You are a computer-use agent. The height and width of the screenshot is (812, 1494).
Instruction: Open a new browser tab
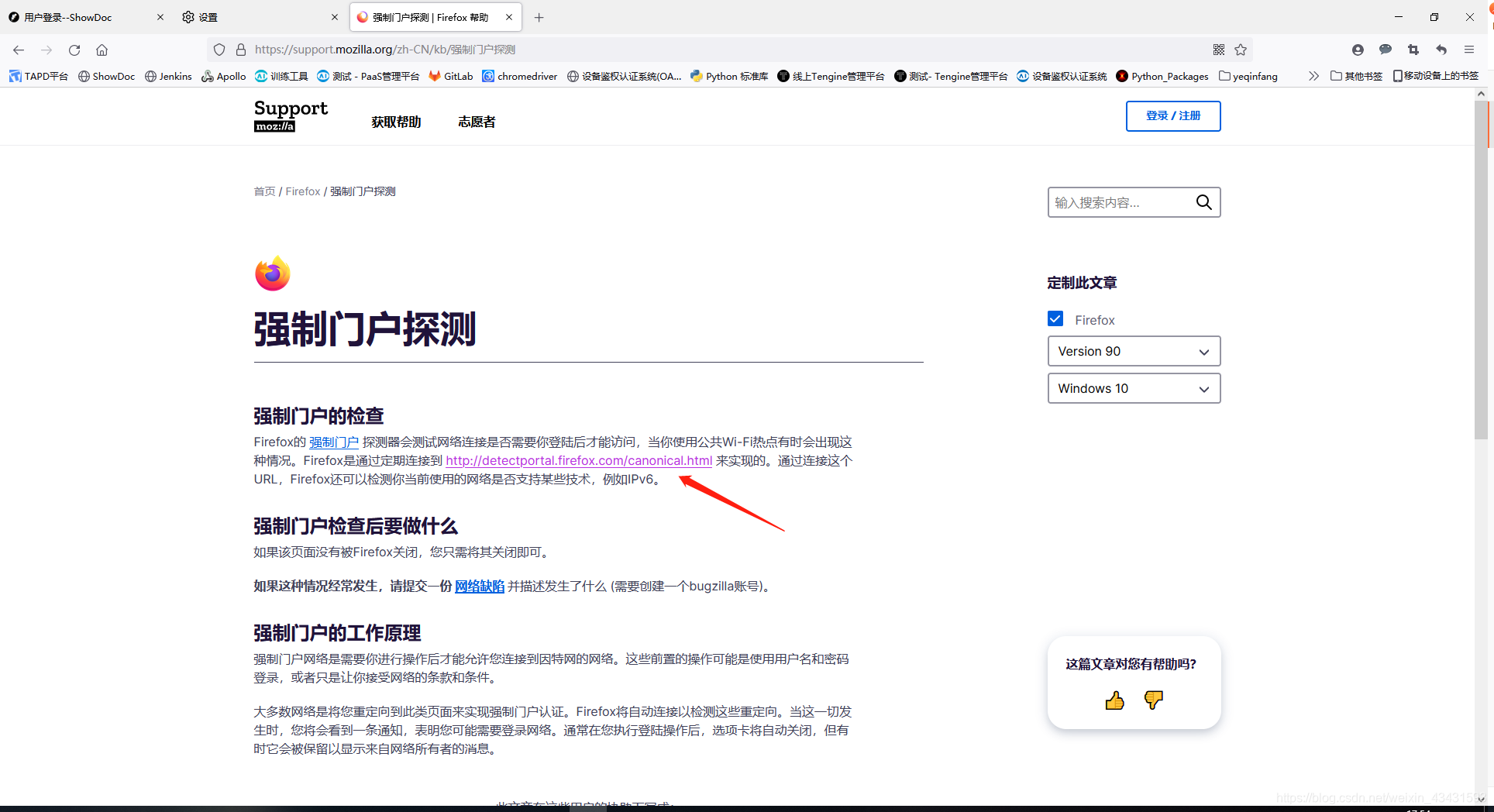[539, 17]
